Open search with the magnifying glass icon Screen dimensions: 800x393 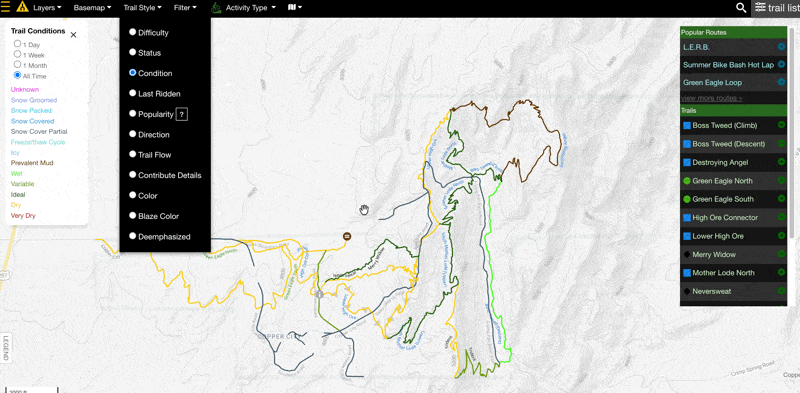coord(741,8)
